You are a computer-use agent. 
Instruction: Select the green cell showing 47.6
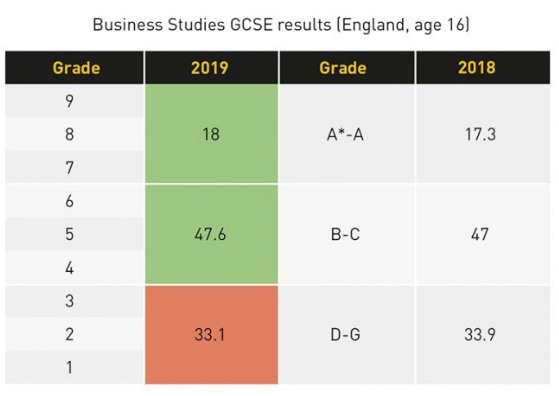(x=211, y=234)
